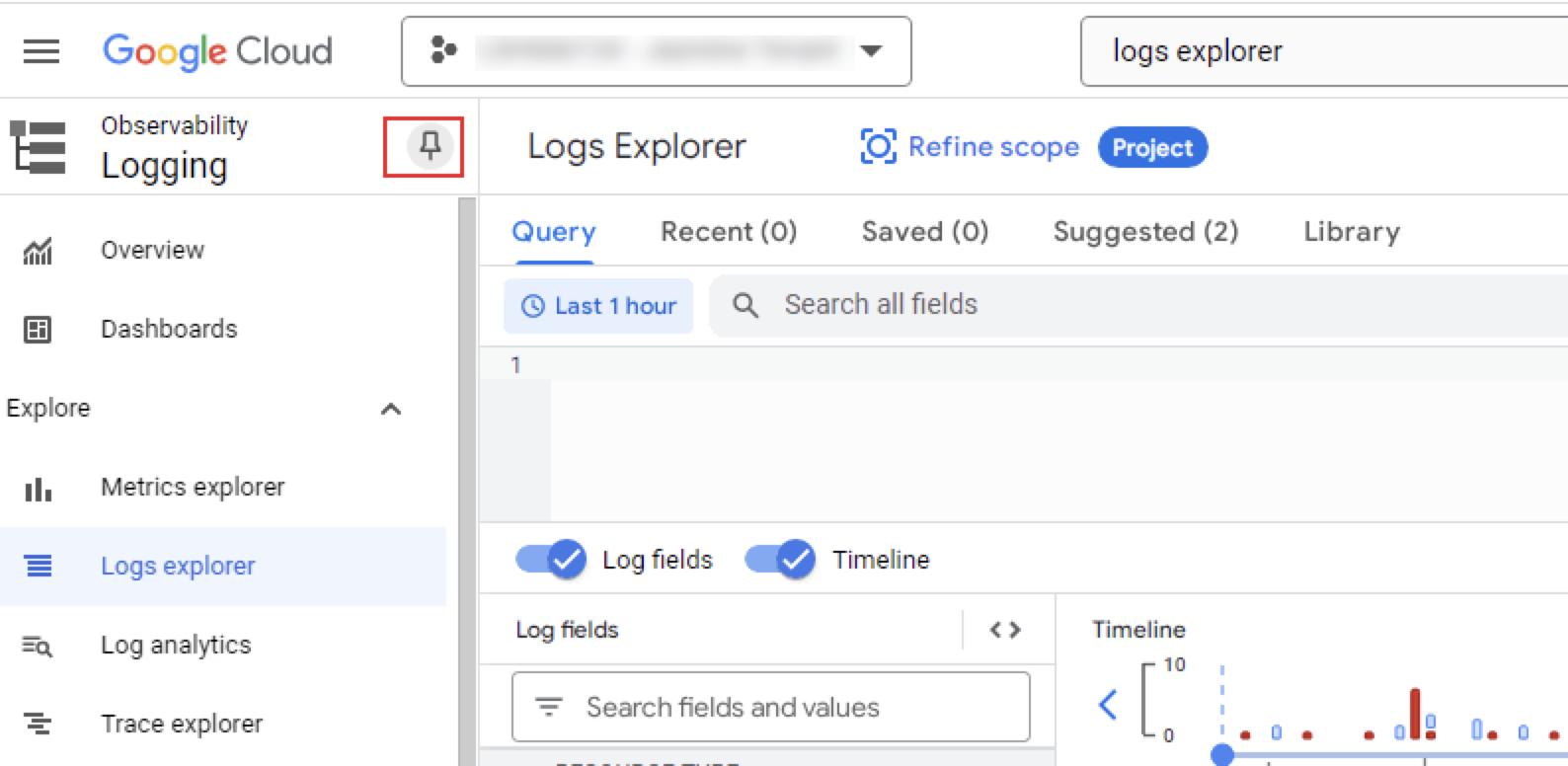Click the magnifier icon in Search all fields
The image size is (1568, 766).
pyautogui.click(x=745, y=306)
